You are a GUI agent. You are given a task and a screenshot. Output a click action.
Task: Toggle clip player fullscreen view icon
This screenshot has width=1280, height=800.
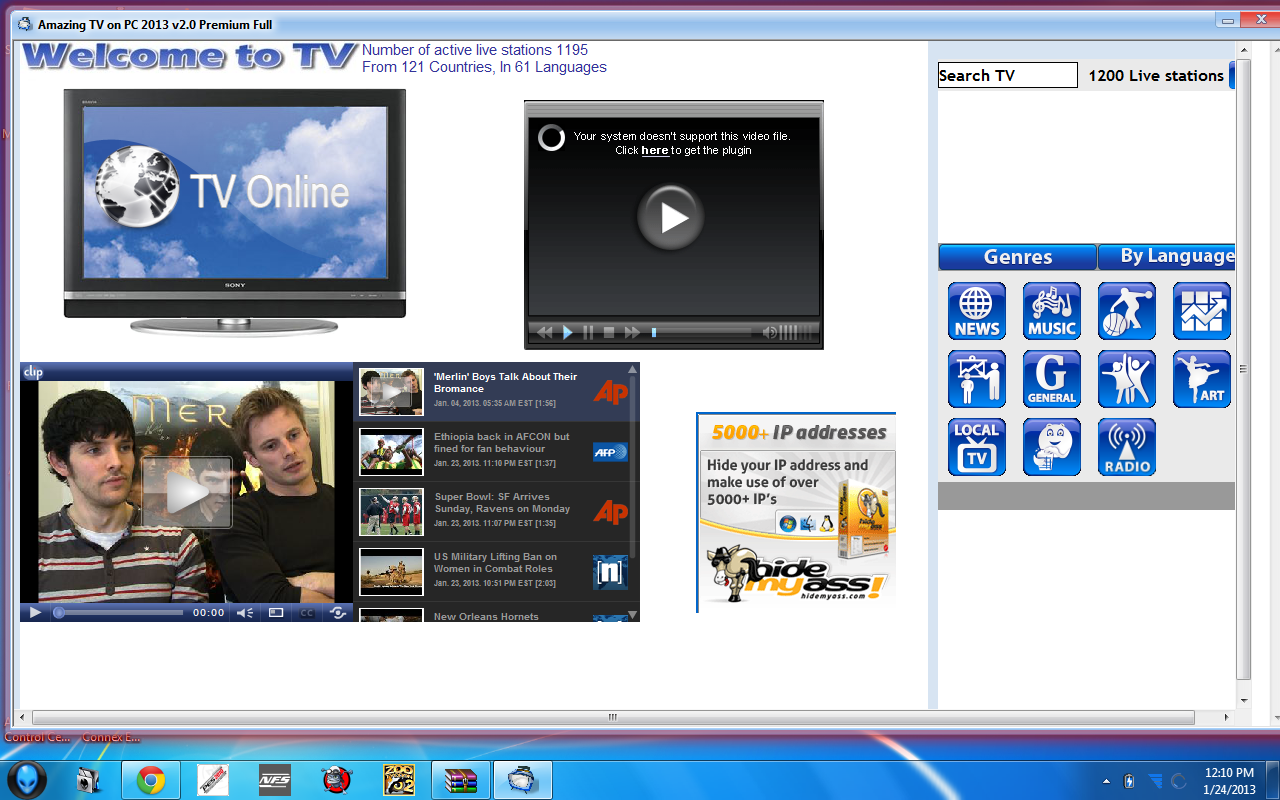(x=276, y=612)
